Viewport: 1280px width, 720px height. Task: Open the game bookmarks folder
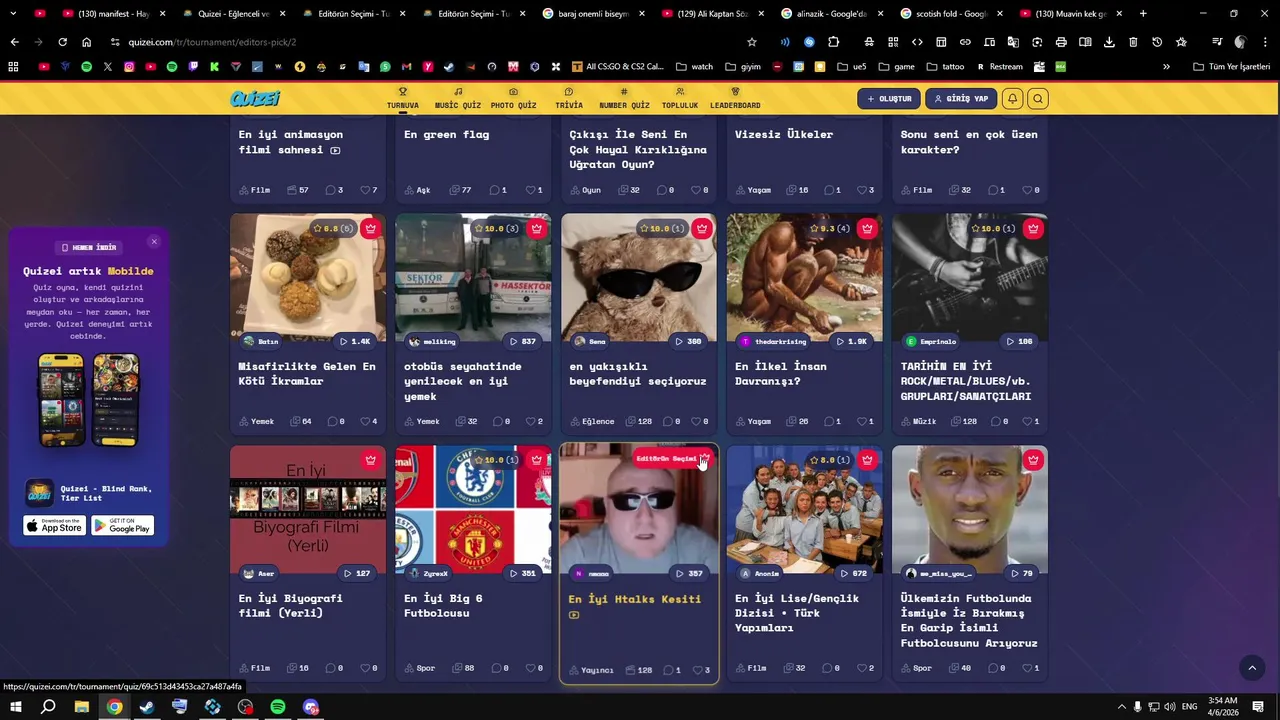tap(896, 66)
